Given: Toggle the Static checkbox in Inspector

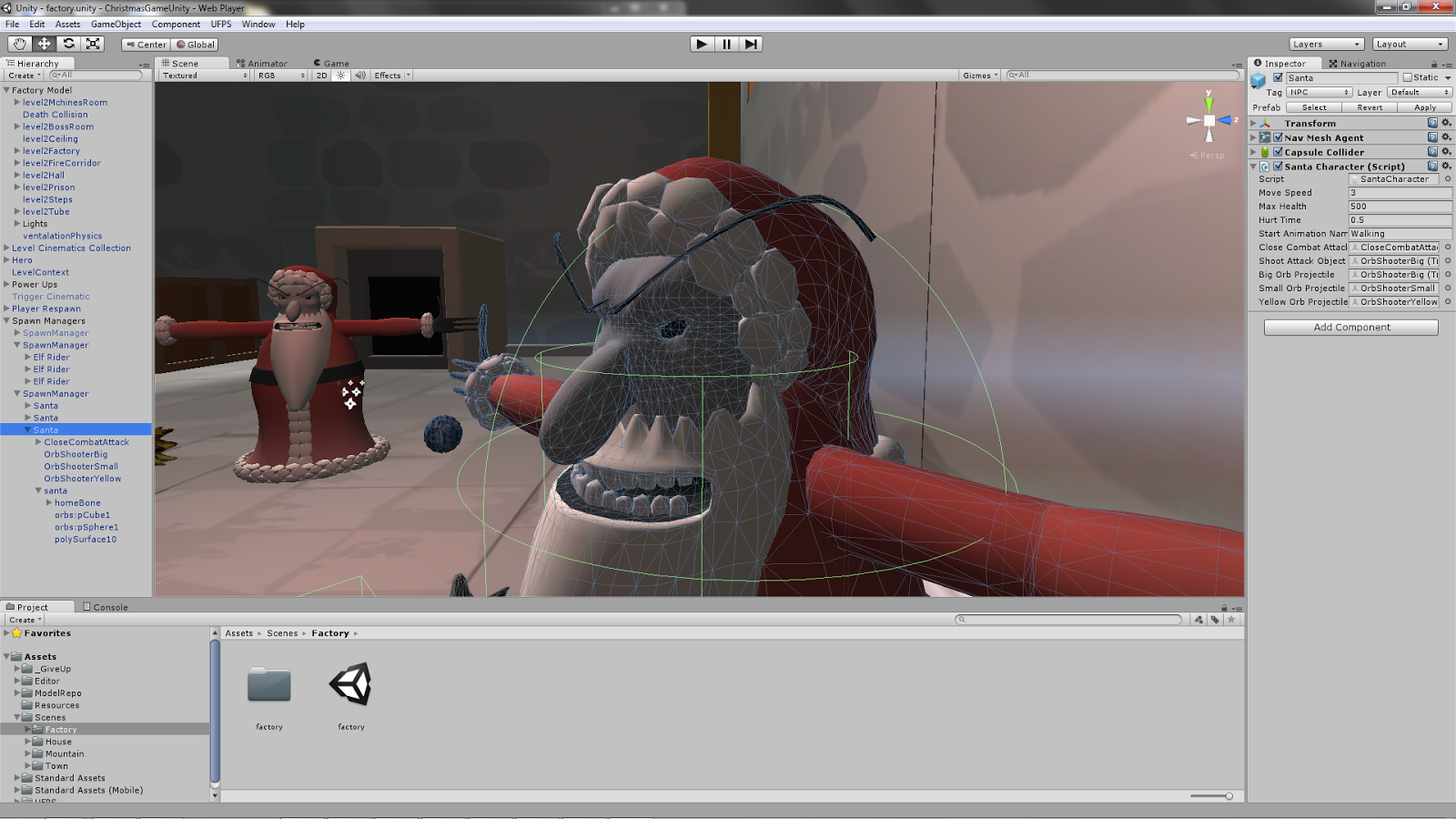Looking at the screenshot, I should (1407, 77).
